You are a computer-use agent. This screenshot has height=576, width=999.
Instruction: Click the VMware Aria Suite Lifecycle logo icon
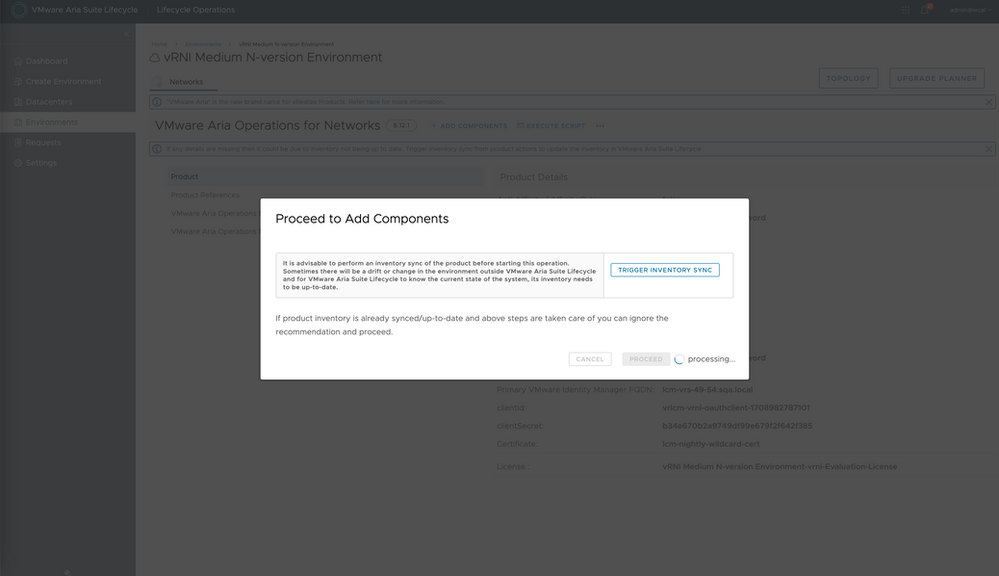19,10
